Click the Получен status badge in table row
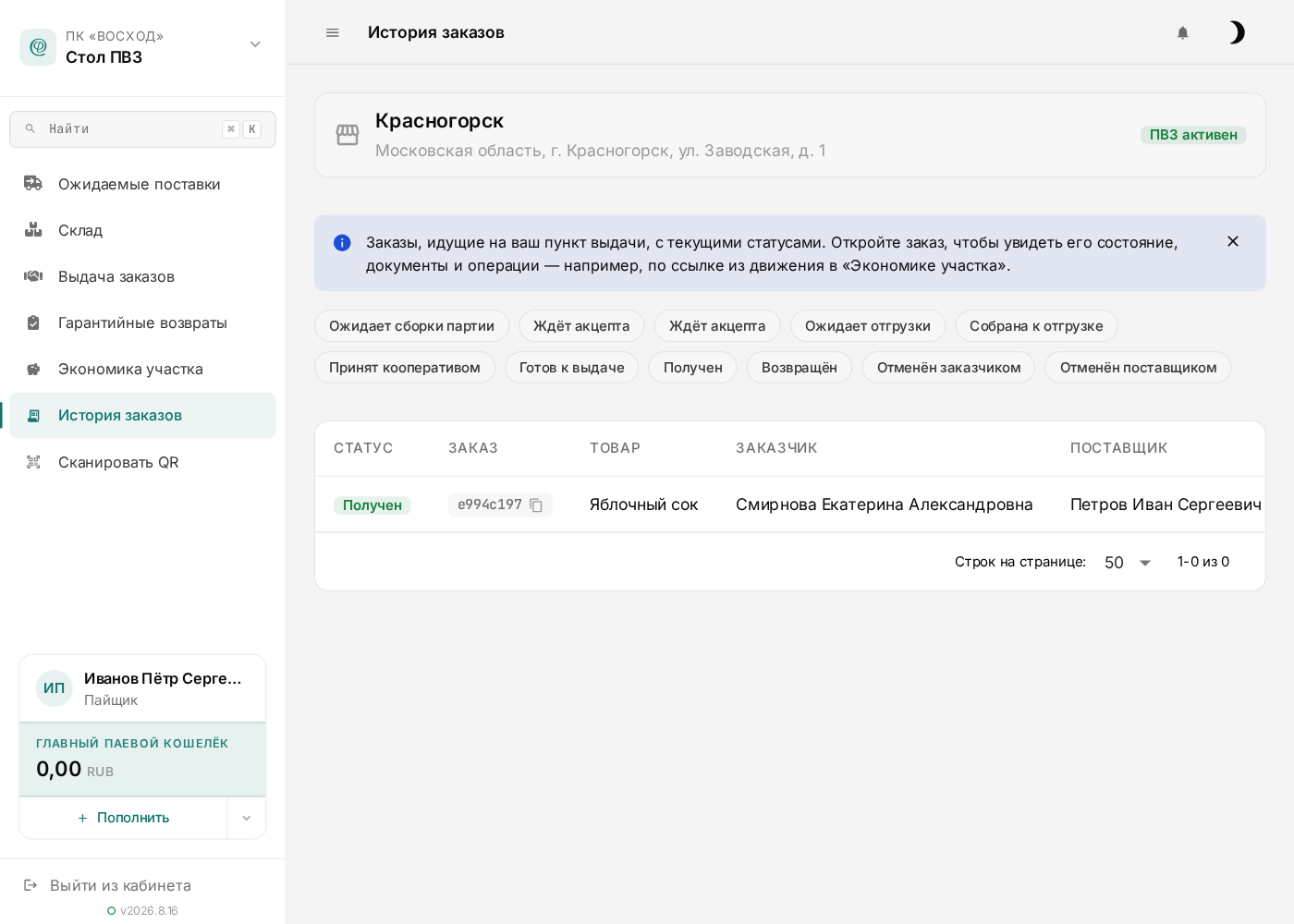This screenshot has height=924, width=1294. click(372, 505)
